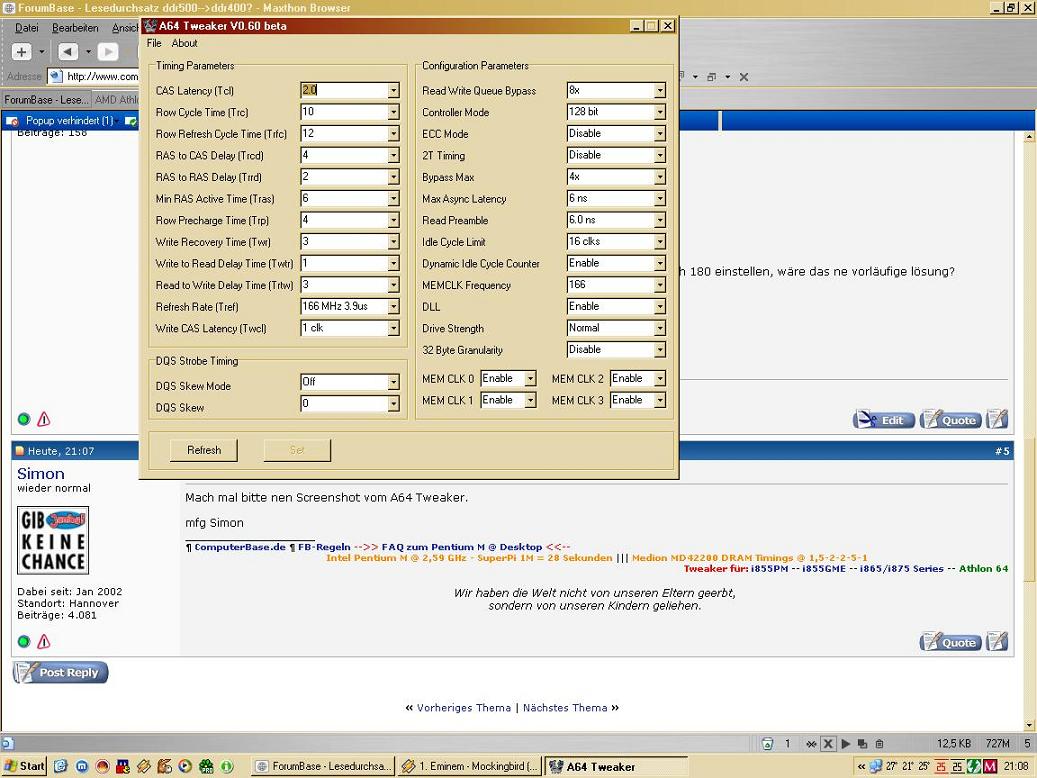The image size is (1037, 778).
Task: Click the green tray icon beside the red M
Action: (974, 767)
